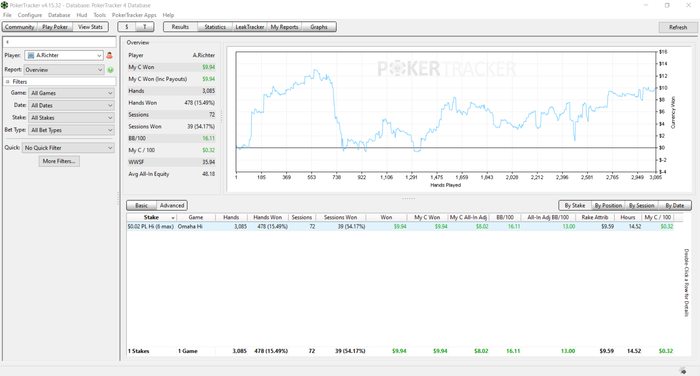Viewport: 700px width, 376px height.
Task: Open the Stake filter dropdown
Action: tap(71, 117)
